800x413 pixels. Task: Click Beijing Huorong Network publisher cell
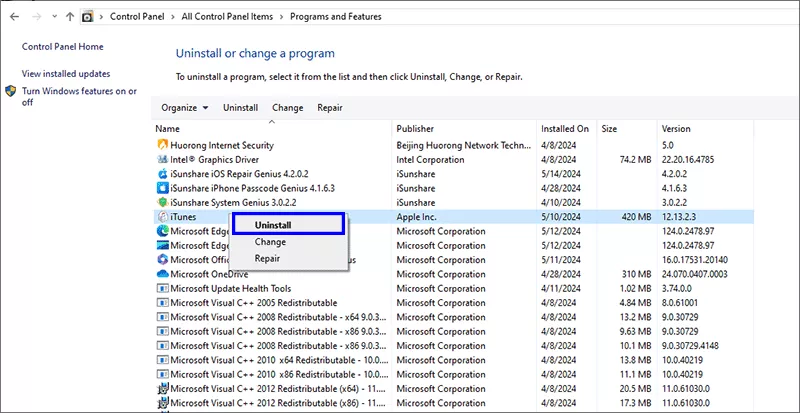(464, 145)
